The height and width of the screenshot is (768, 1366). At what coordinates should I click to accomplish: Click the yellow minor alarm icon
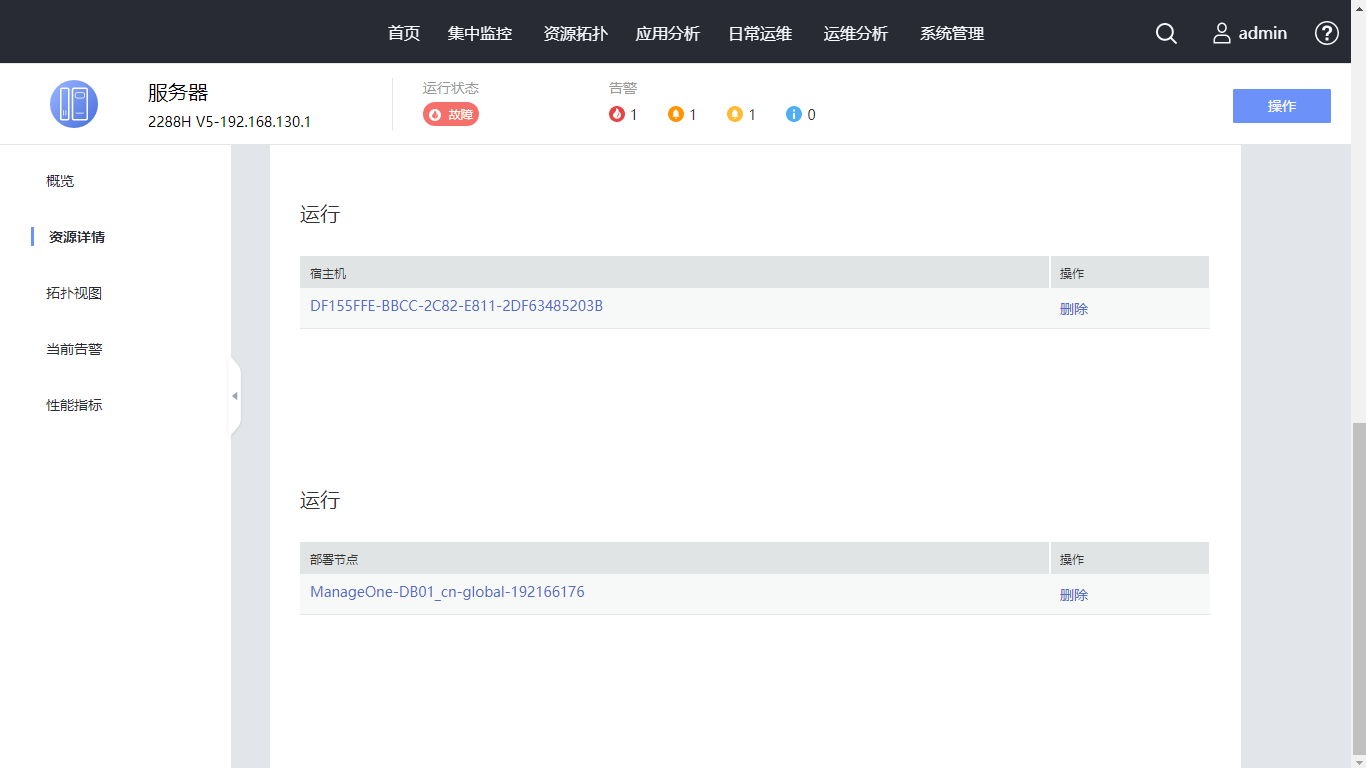[x=735, y=115]
